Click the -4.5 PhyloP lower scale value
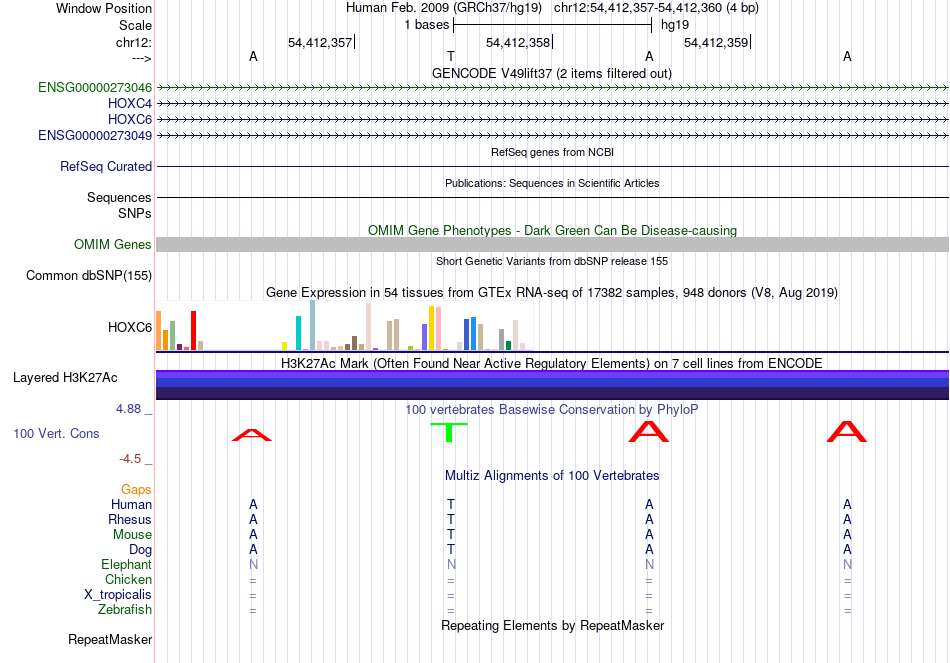 [x=130, y=459]
